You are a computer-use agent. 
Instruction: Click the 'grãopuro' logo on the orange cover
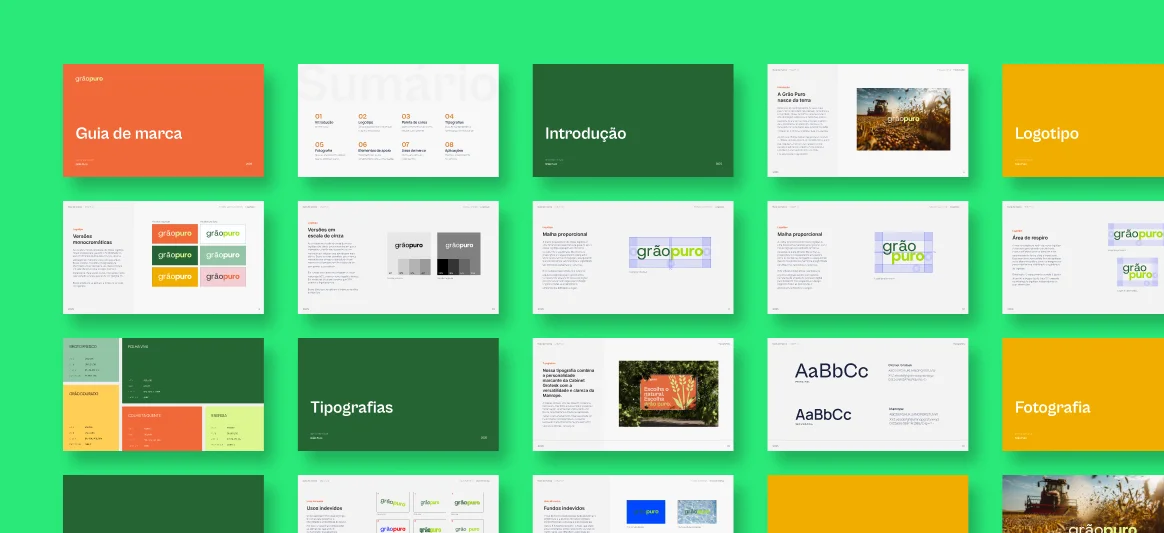point(88,78)
